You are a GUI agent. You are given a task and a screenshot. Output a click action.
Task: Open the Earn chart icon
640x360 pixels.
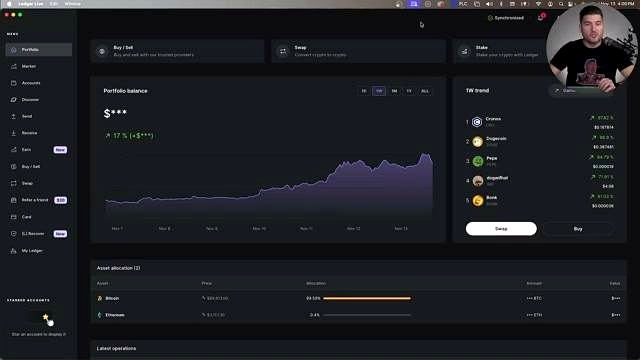click(13, 150)
